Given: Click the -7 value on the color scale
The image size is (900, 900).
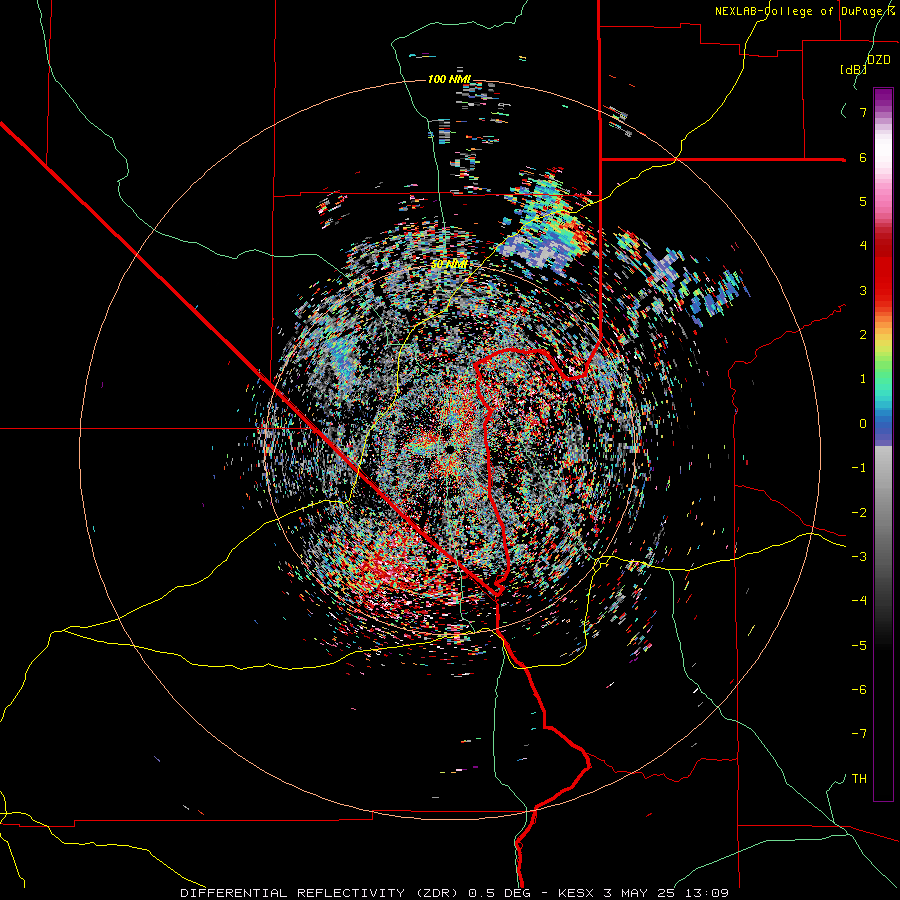Looking at the screenshot, I should [x=859, y=734].
